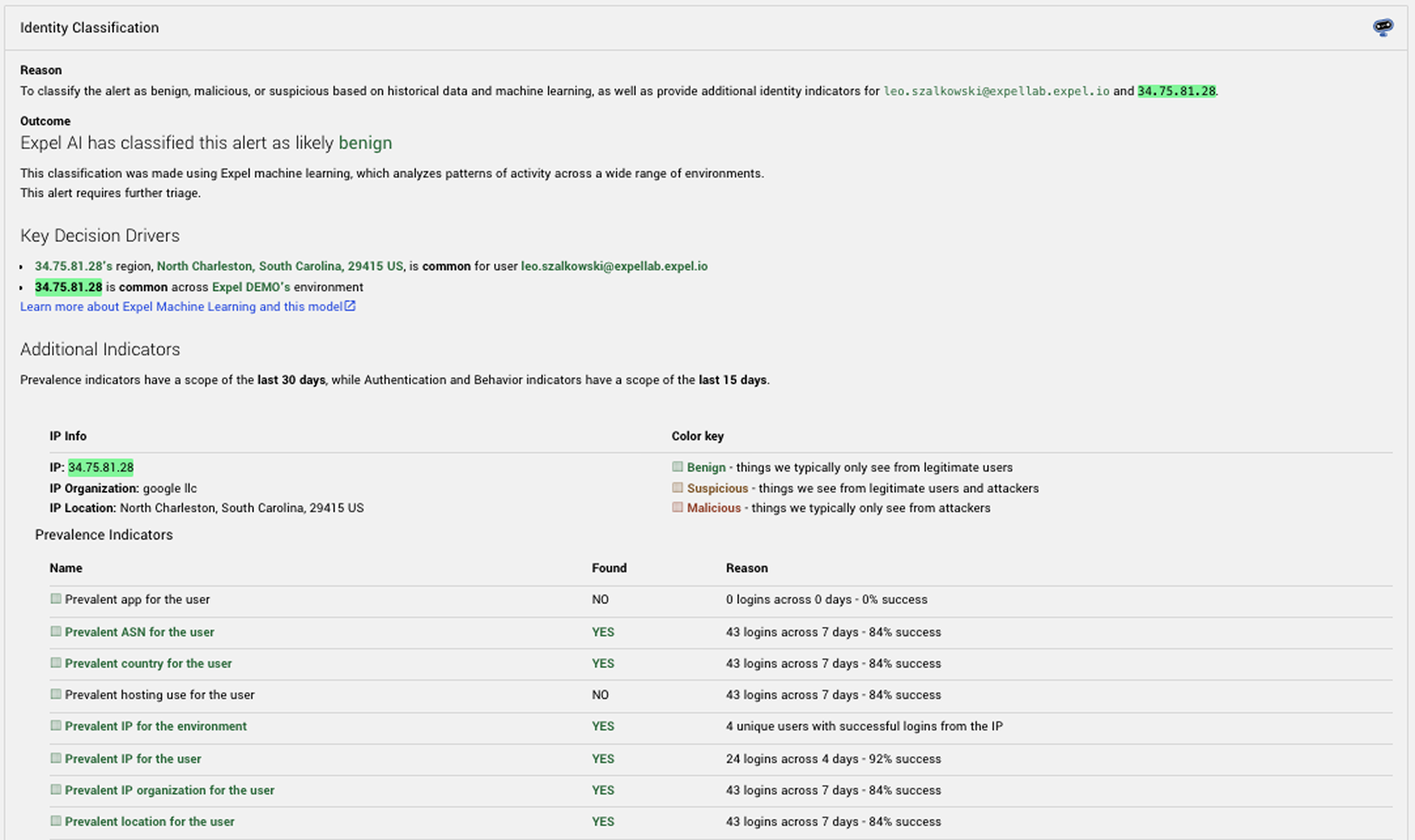Click the Prevalent IP organization for the user row name

[x=170, y=790]
